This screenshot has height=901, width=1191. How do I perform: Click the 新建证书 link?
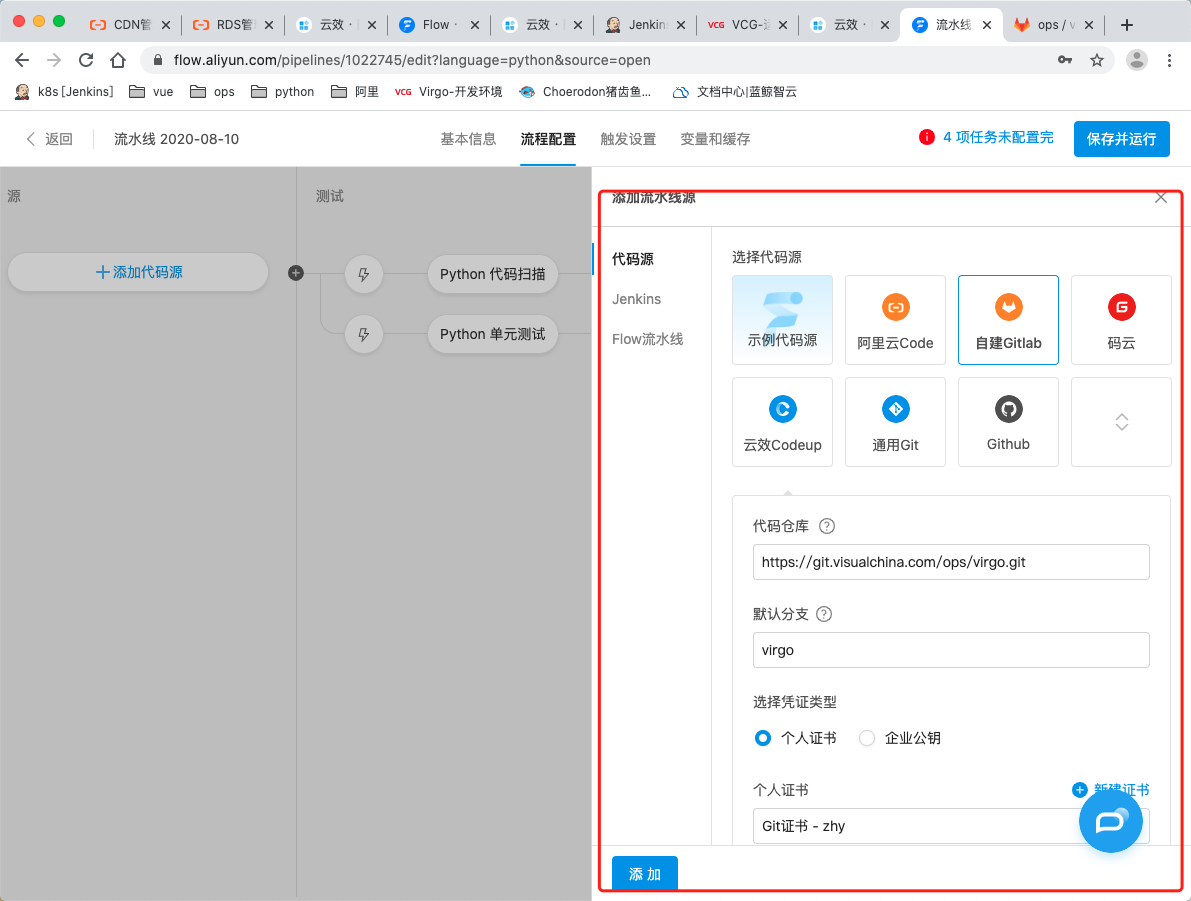tap(1121, 789)
